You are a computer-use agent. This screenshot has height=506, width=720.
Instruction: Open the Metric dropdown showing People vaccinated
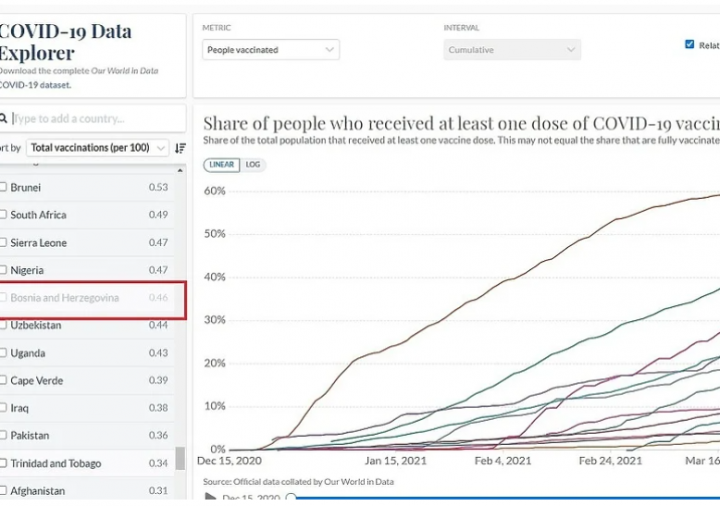click(x=270, y=50)
